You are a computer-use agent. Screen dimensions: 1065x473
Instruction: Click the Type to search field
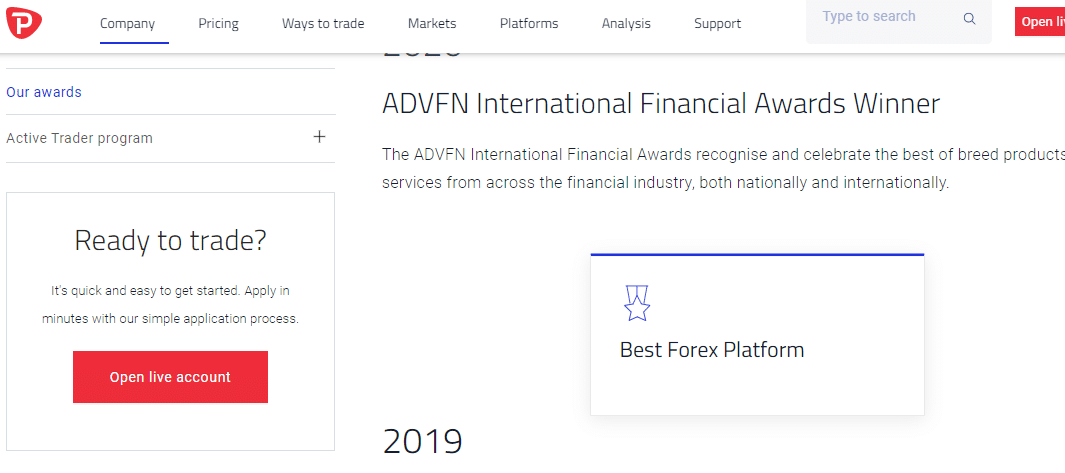885,18
